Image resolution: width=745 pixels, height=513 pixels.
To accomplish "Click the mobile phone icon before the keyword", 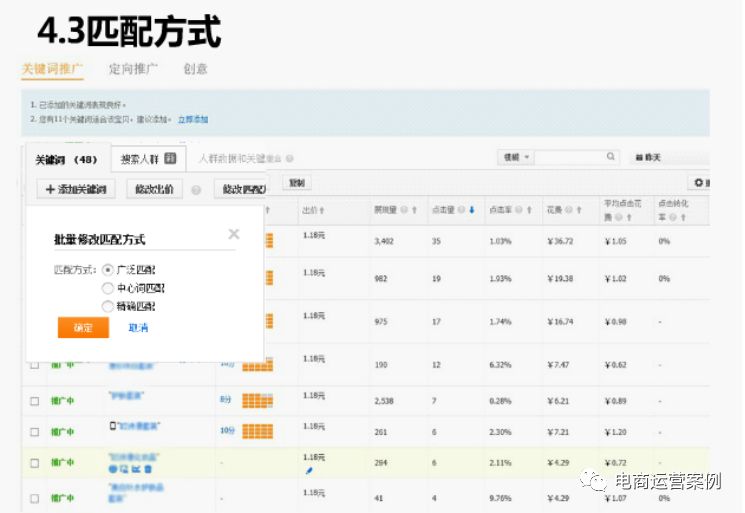I will 113,426.
